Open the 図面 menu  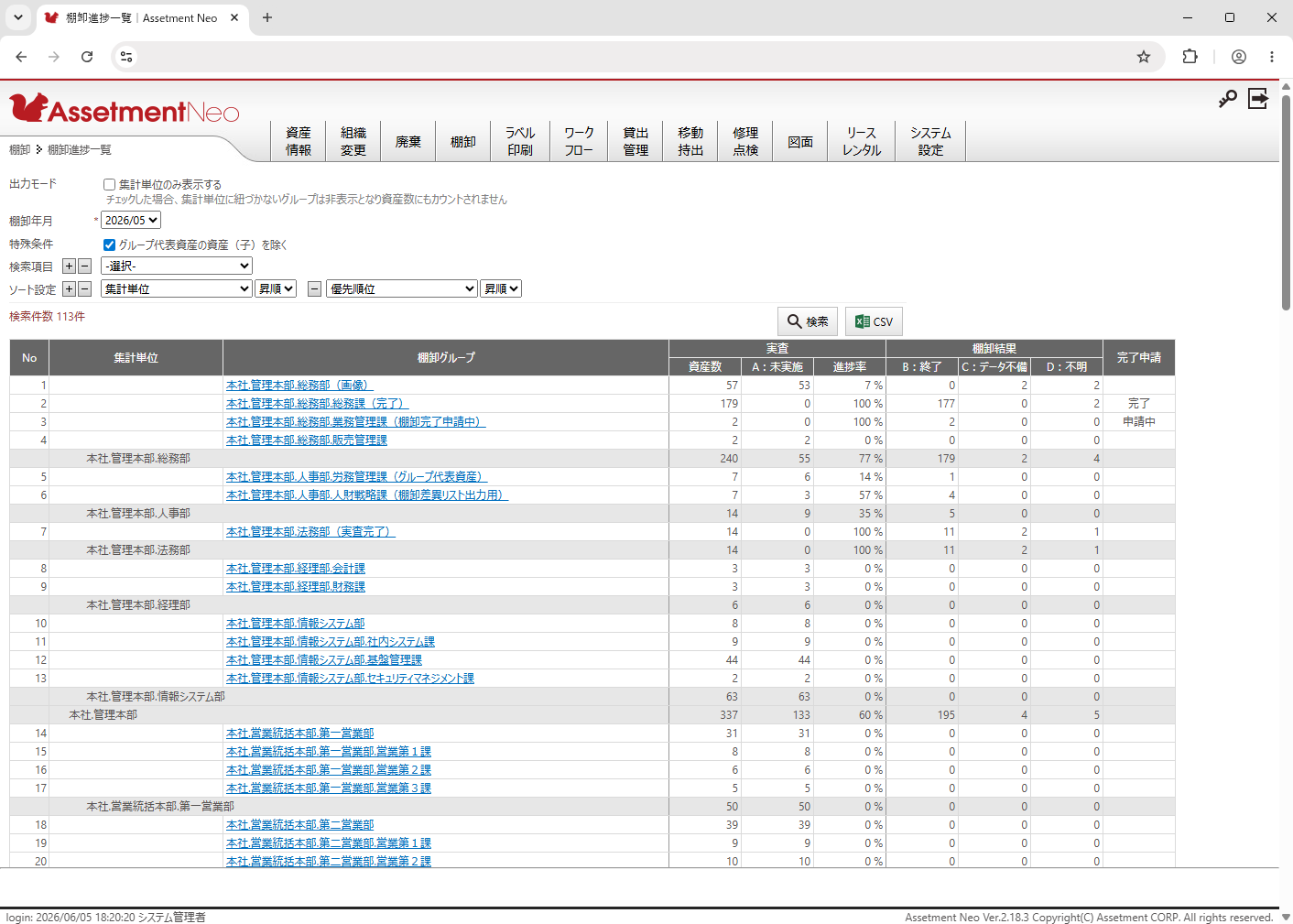[800, 142]
